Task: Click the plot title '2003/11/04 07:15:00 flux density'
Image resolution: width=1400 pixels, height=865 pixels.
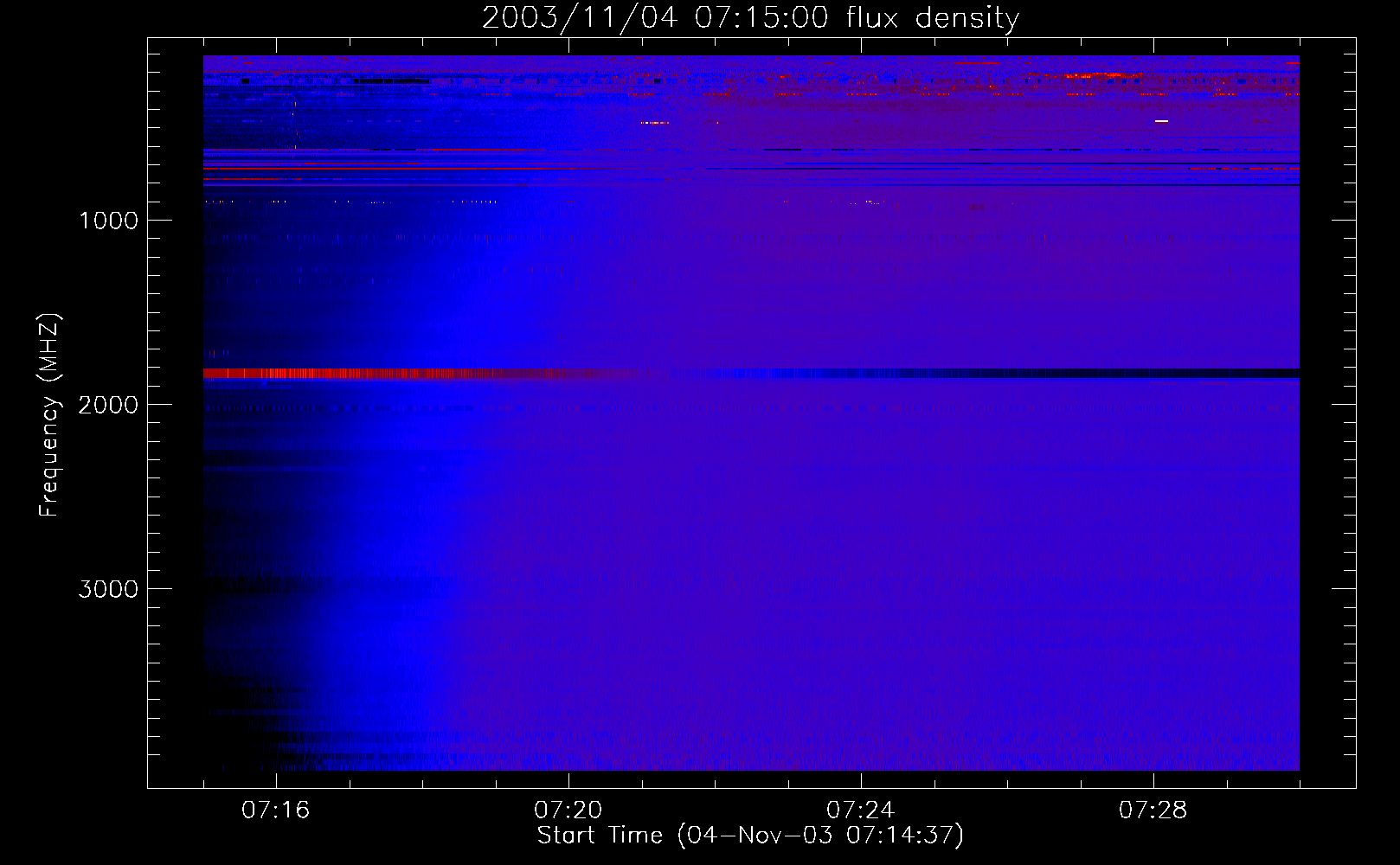Action: coord(750,18)
